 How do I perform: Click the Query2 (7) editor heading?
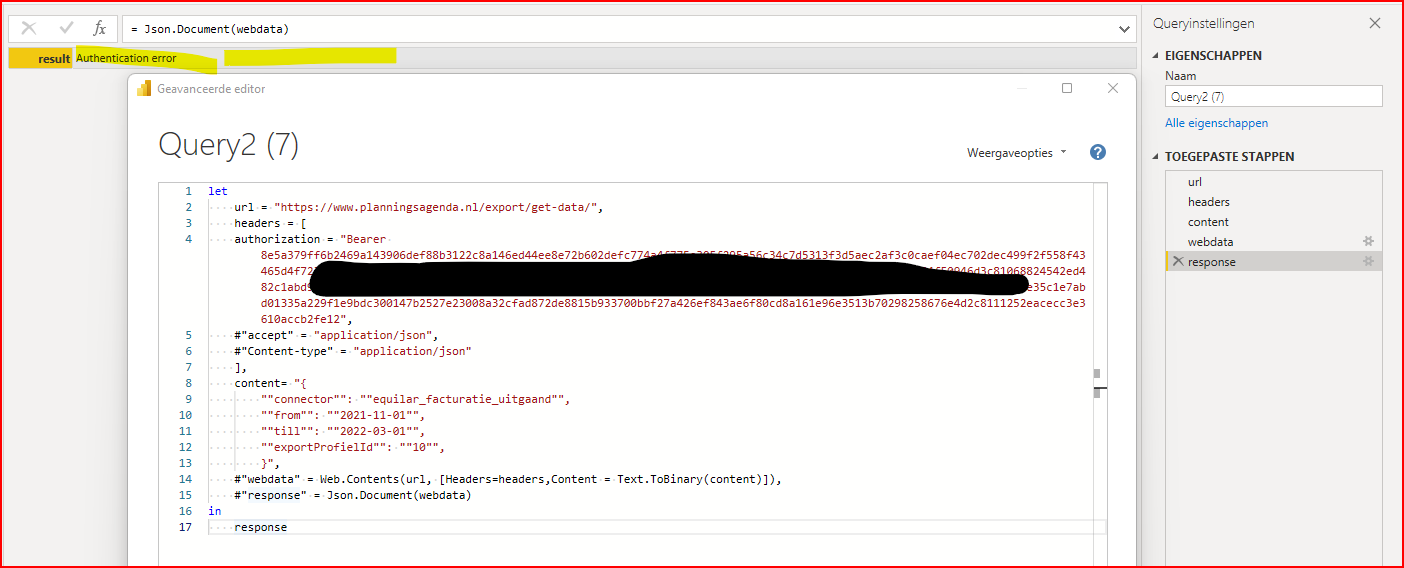point(229,146)
